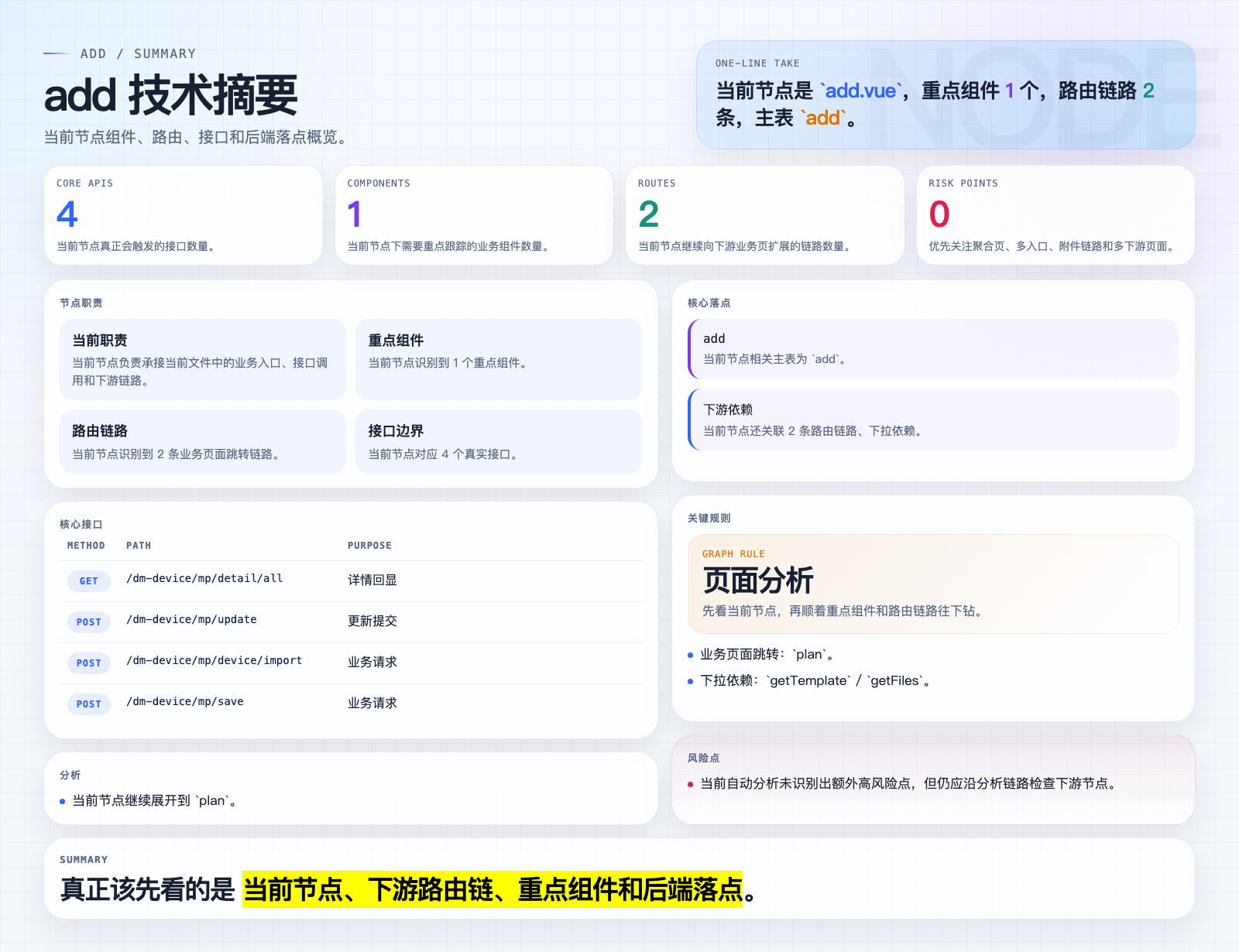Screen dimensions: 1239x952
Task: Click the bullet 下拉依赖: getTemplate / getFiles
Action: click(815, 681)
